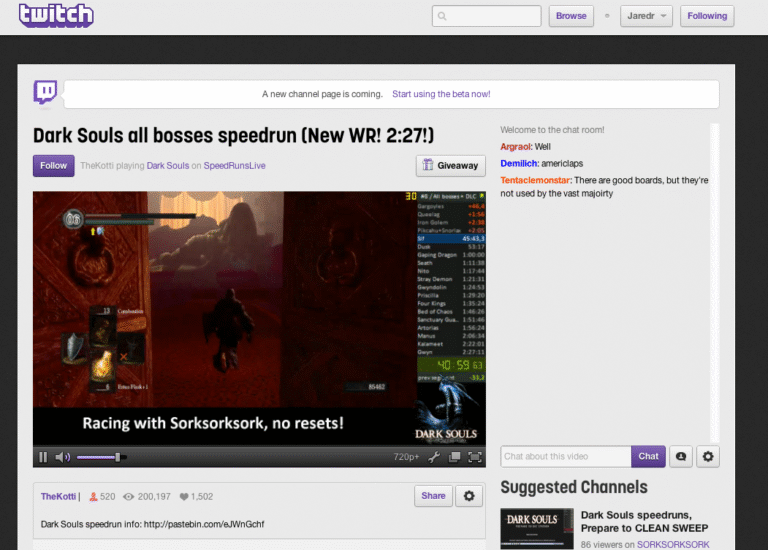Click Demilich username in chat
Image resolution: width=768 pixels, height=550 pixels.
pyautogui.click(x=519, y=163)
